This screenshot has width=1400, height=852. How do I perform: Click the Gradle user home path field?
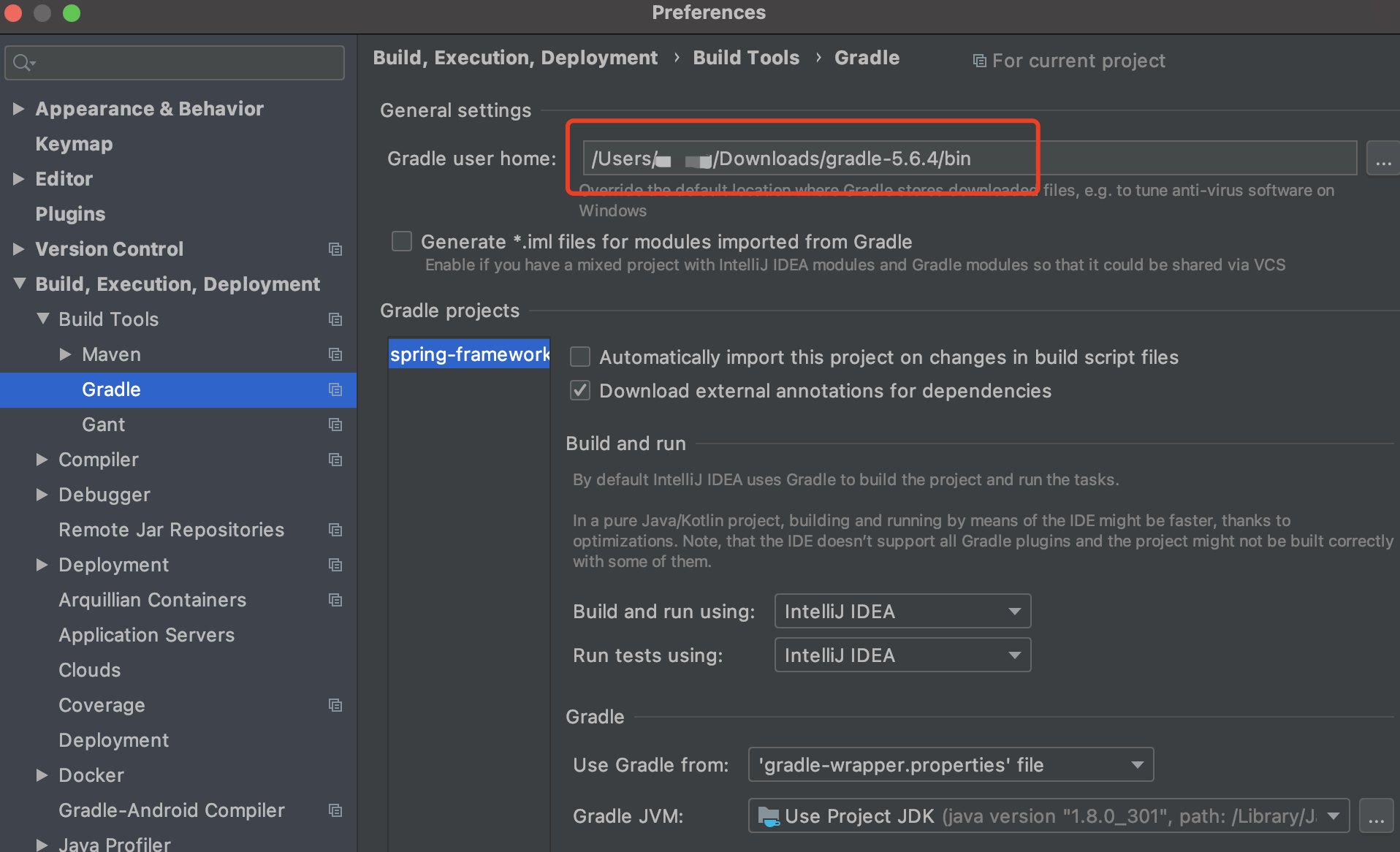click(x=969, y=159)
